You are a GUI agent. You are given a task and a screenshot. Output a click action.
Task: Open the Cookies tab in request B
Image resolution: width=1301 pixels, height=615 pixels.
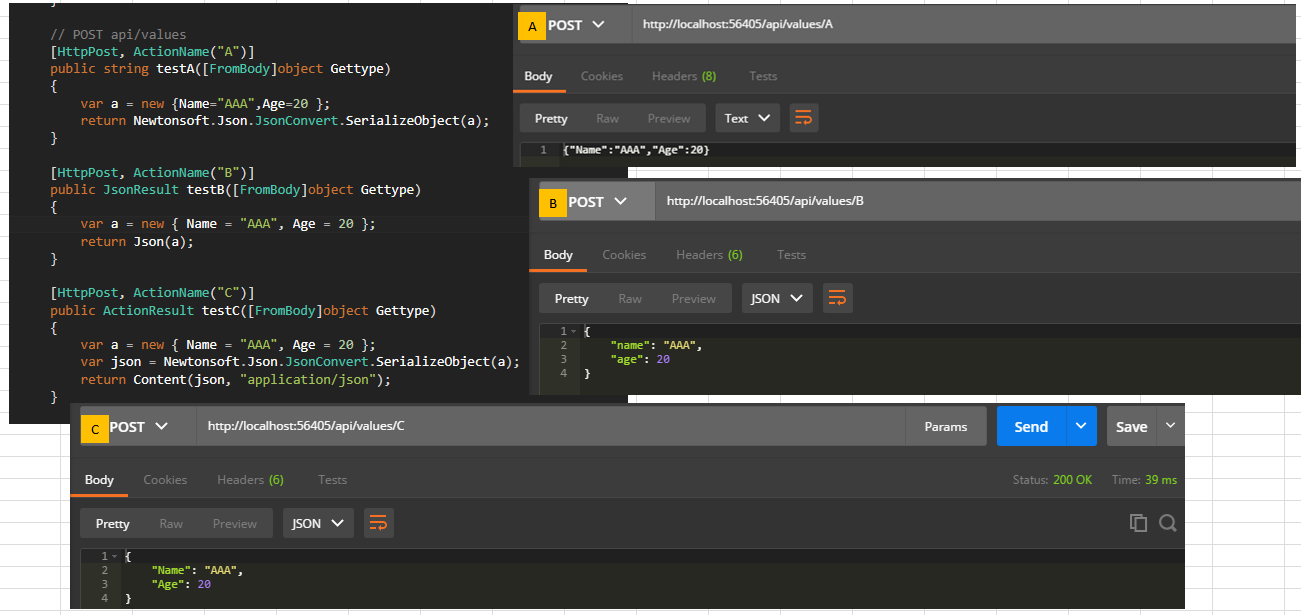(624, 255)
